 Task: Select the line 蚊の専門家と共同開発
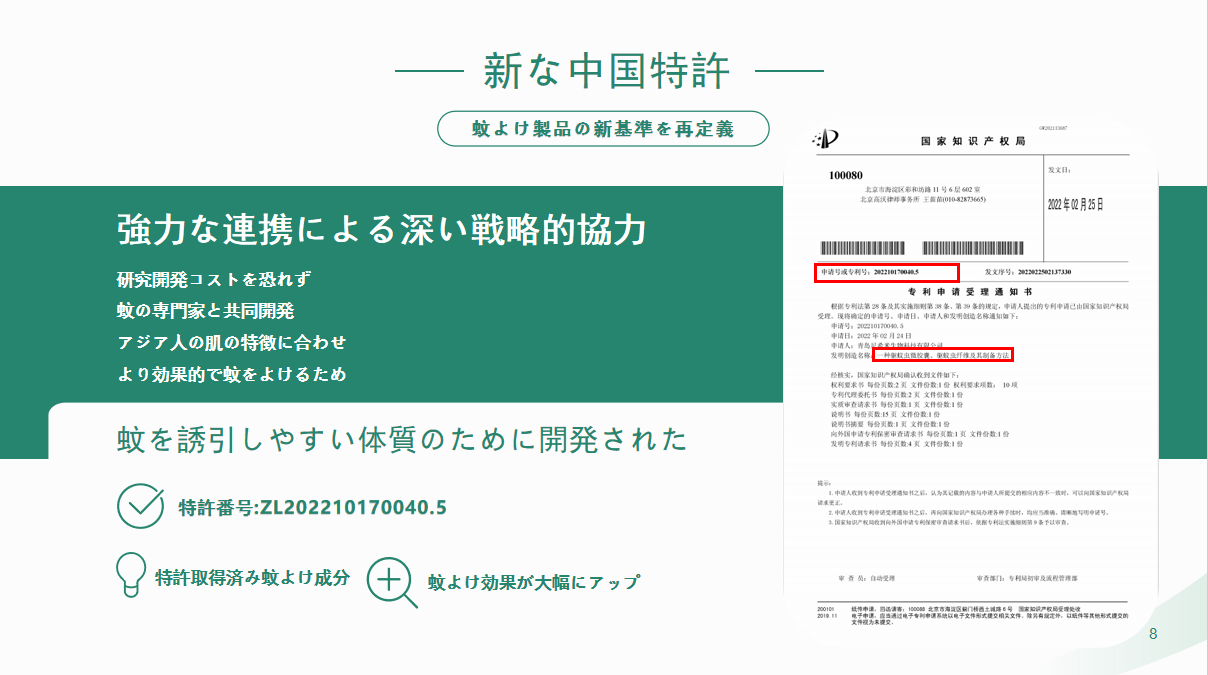pos(205,310)
